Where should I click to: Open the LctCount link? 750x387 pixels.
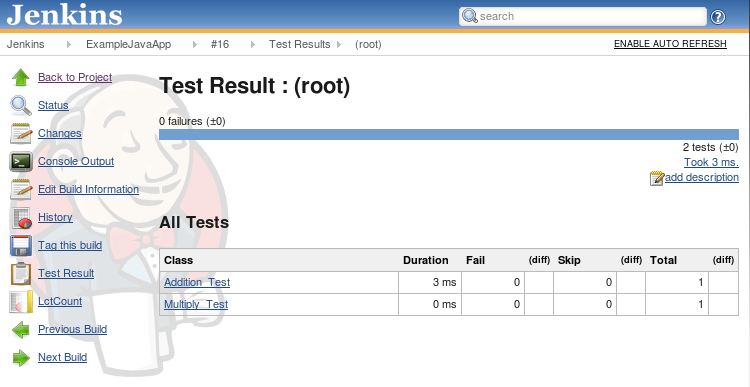(x=60, y=301)
